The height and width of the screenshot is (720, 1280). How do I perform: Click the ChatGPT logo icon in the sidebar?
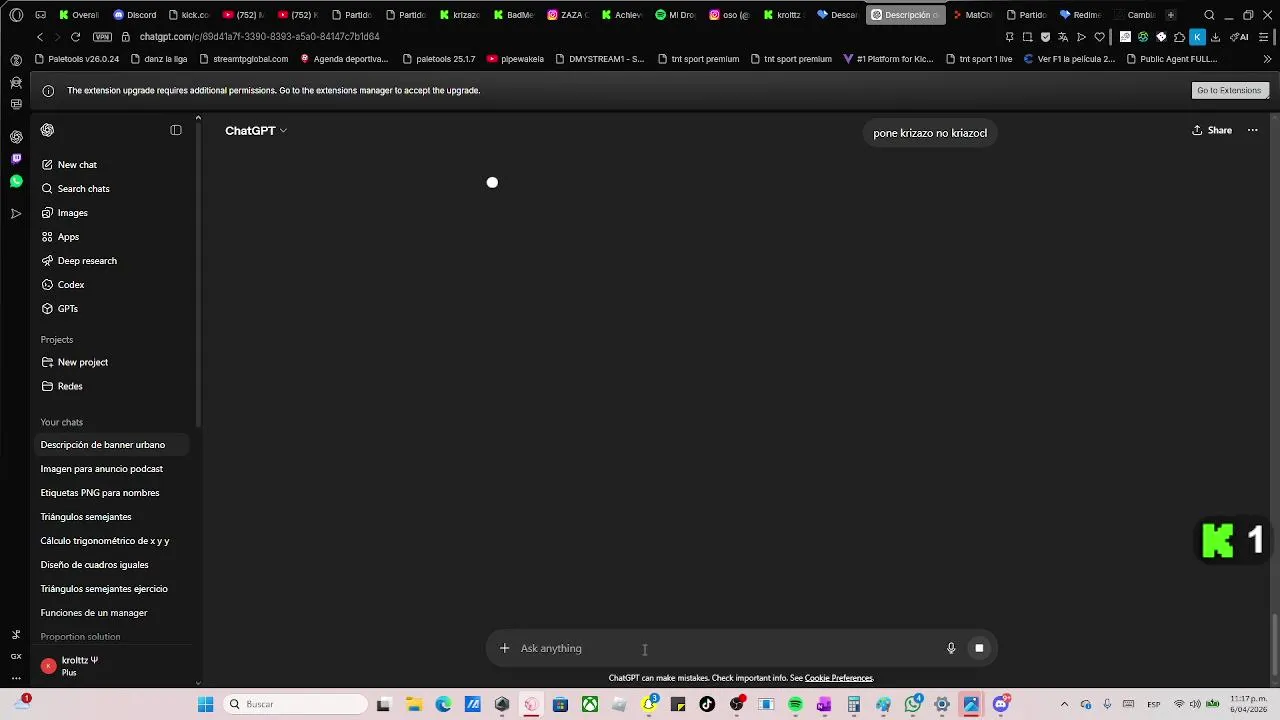point(47,130)
